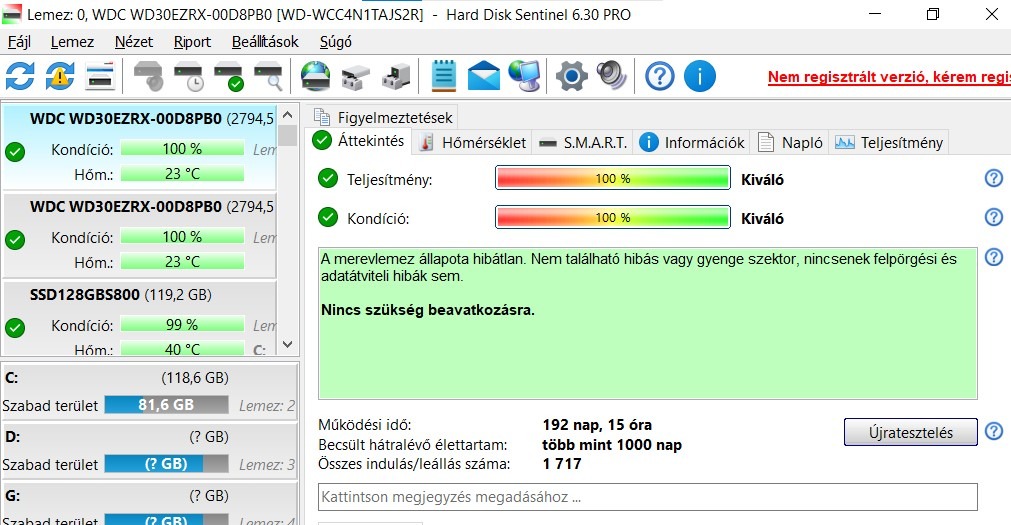The image size is (1011, 525).
Task: Open the Nézet menu
Action: [133, 42]
